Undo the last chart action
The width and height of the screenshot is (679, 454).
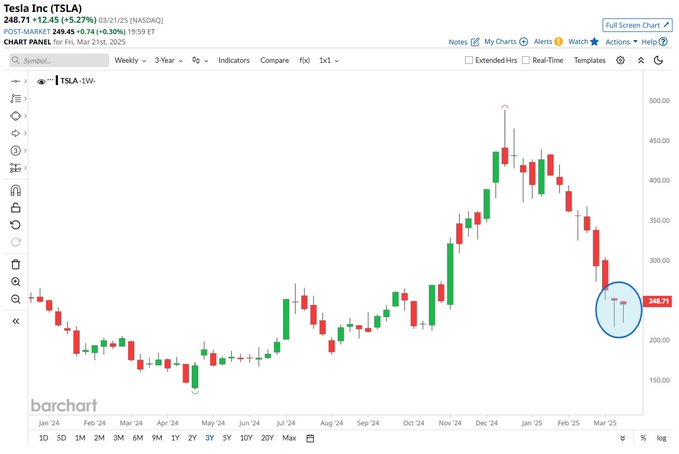point(16,225)
